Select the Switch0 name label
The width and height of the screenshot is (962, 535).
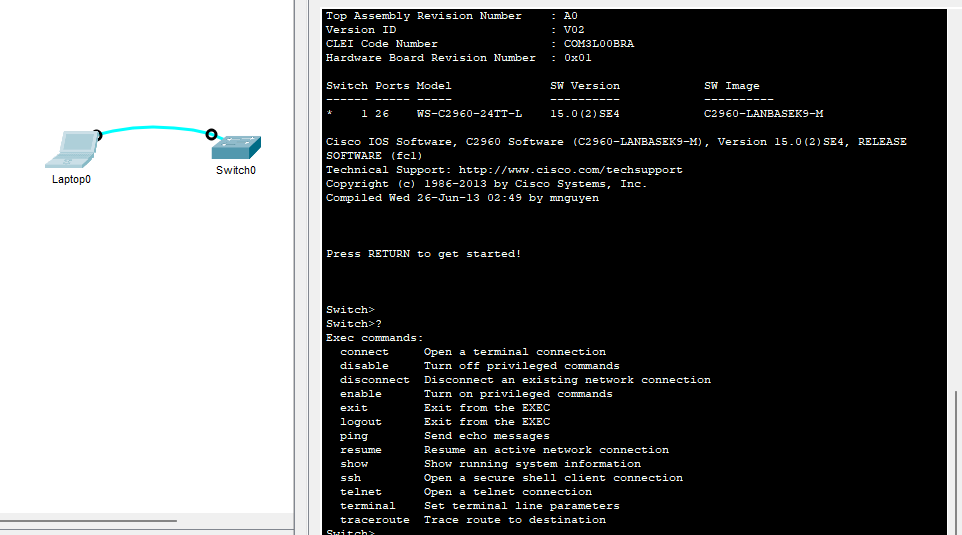236,170
